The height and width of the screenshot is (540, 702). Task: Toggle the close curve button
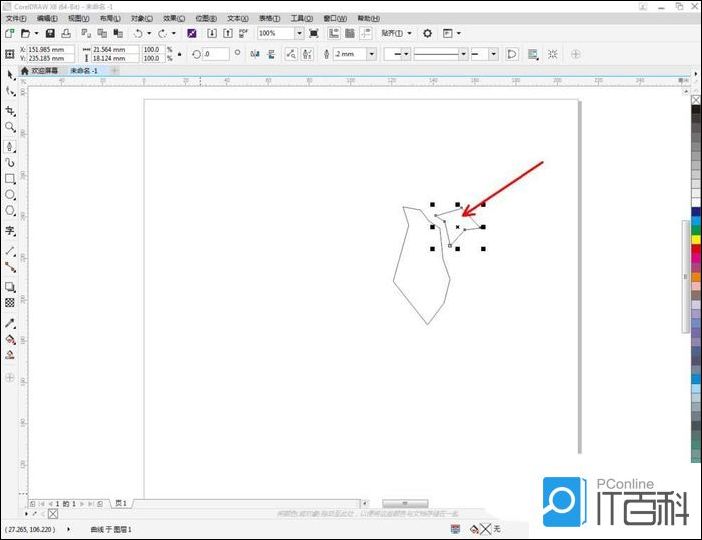coord(512,54)
